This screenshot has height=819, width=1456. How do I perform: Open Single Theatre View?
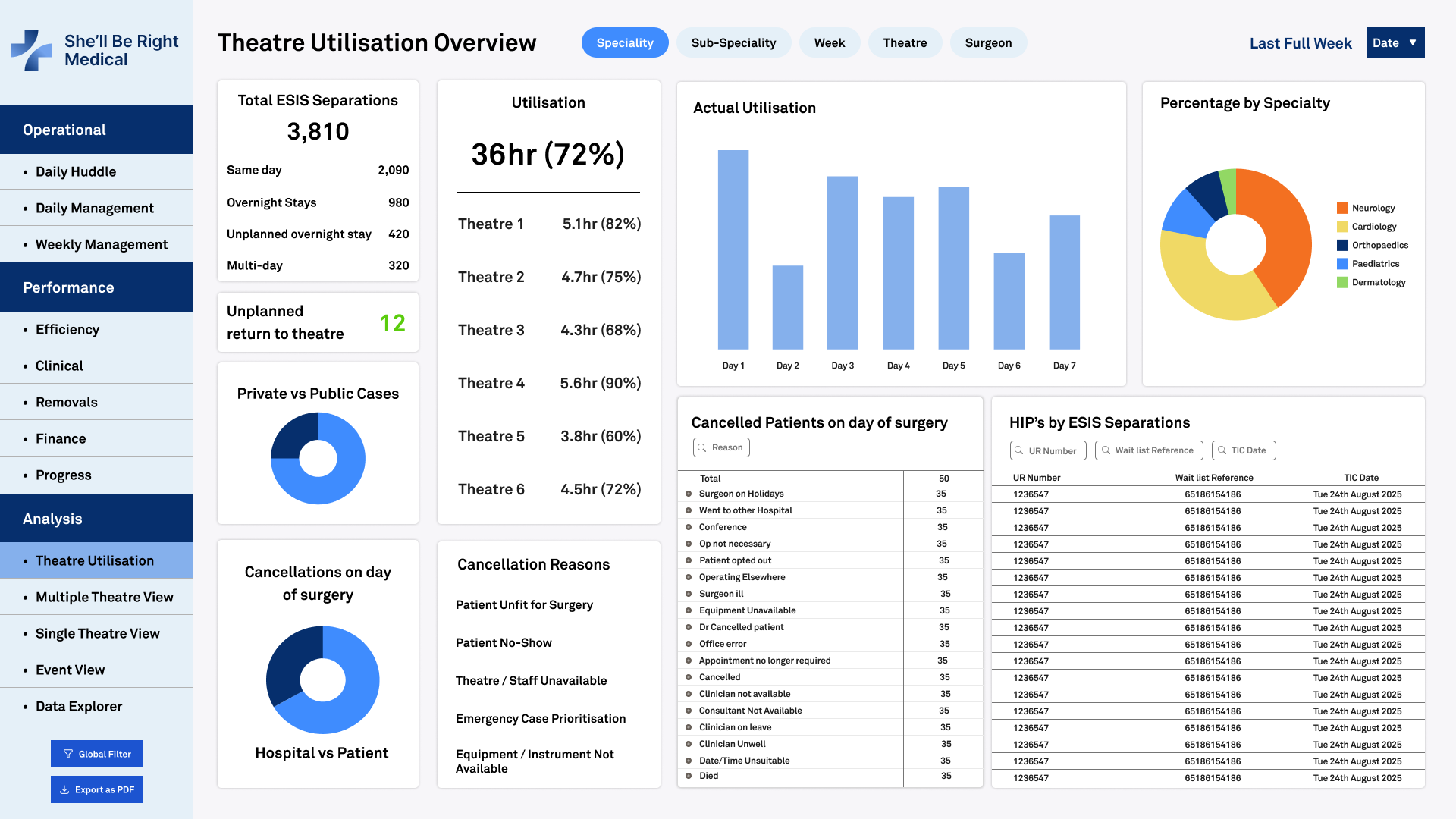click(96, 633)
